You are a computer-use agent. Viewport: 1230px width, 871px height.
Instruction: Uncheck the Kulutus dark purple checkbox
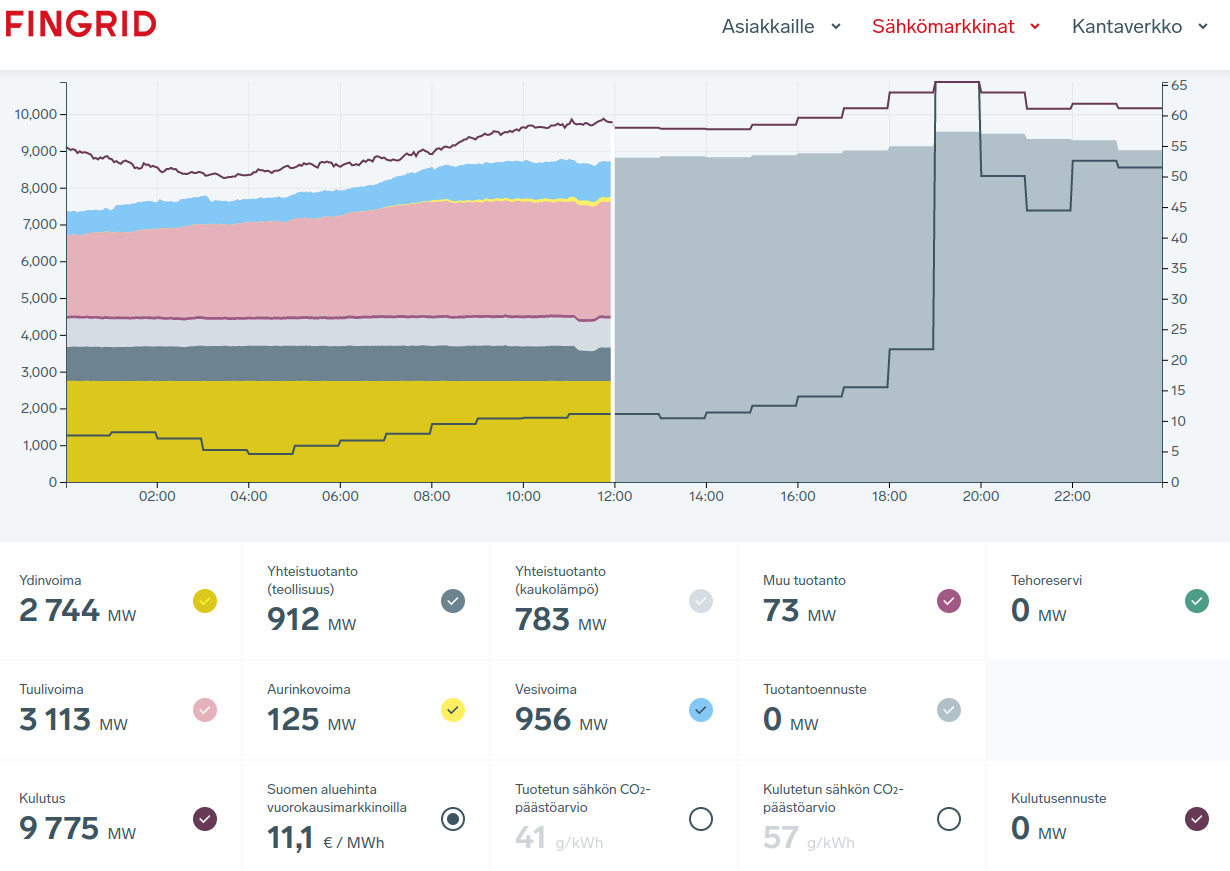(x=205, y=819)
